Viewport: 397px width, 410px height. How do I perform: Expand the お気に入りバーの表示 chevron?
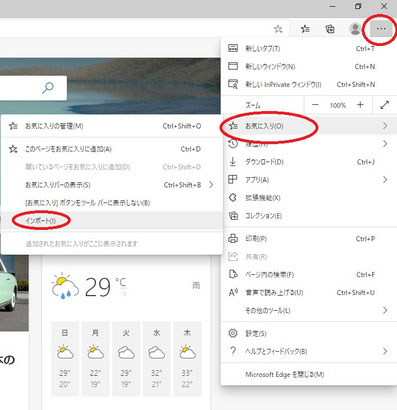(x=211, y=185)
